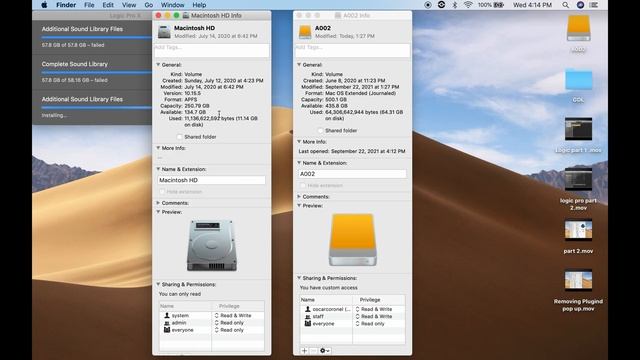Click the Bluetooth menu bar icon
The image size is (640, 360).
click(x=455, y=5)
